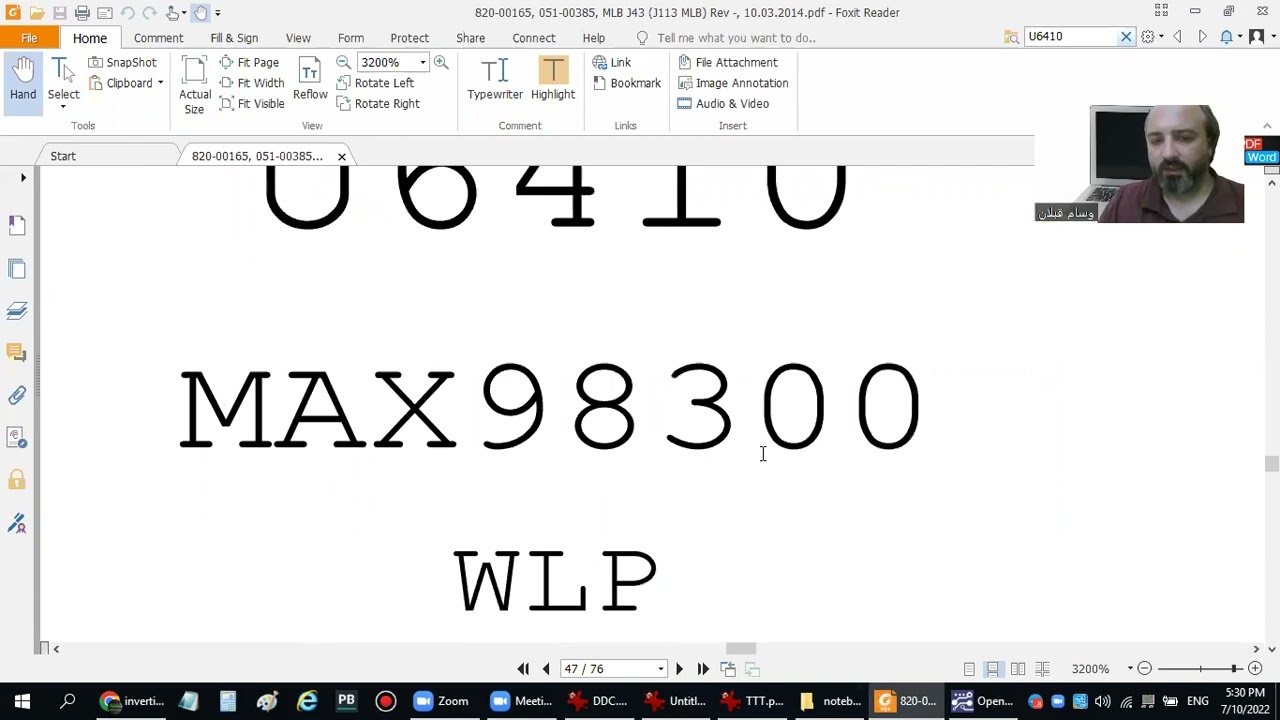Click the Actual Size view button
The width and height of the screenshot is (1280, 720).
coord(194,86)
